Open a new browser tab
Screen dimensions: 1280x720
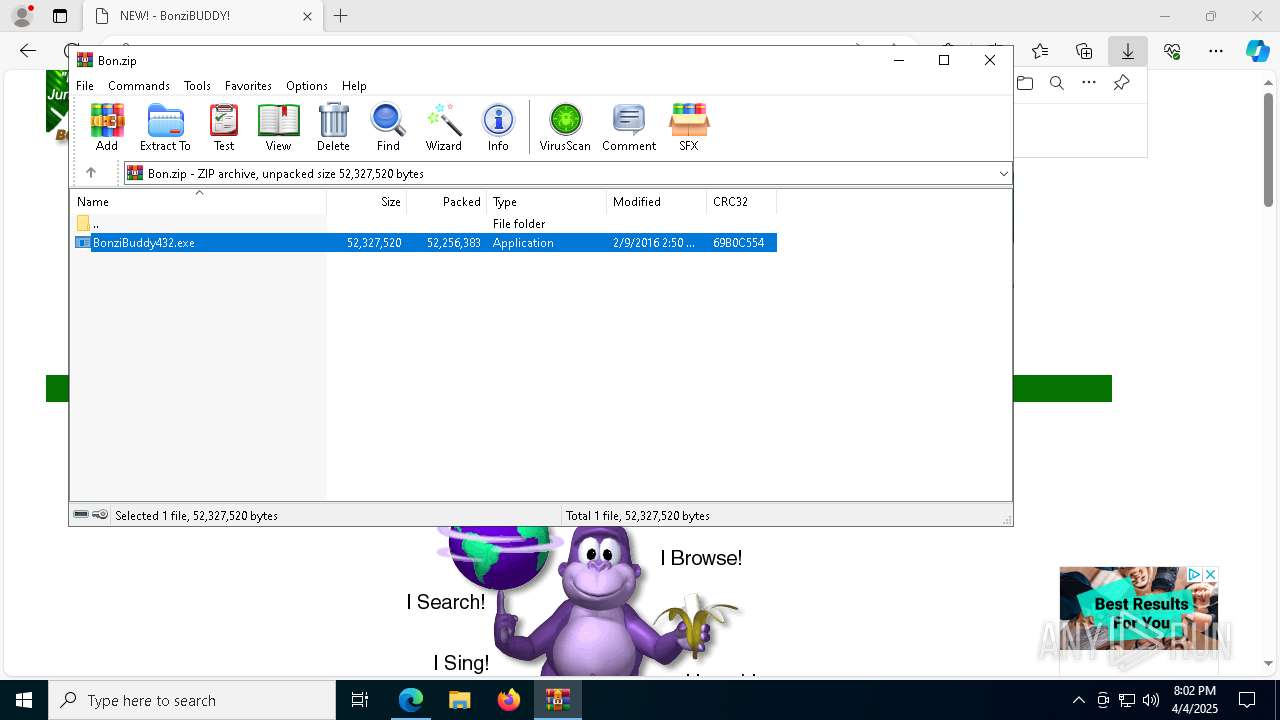pos(341,16)
